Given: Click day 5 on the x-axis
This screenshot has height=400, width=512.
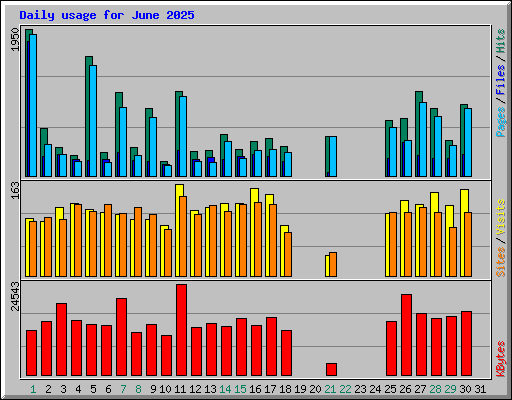Looking at the screenshot, I should [93, 389].
